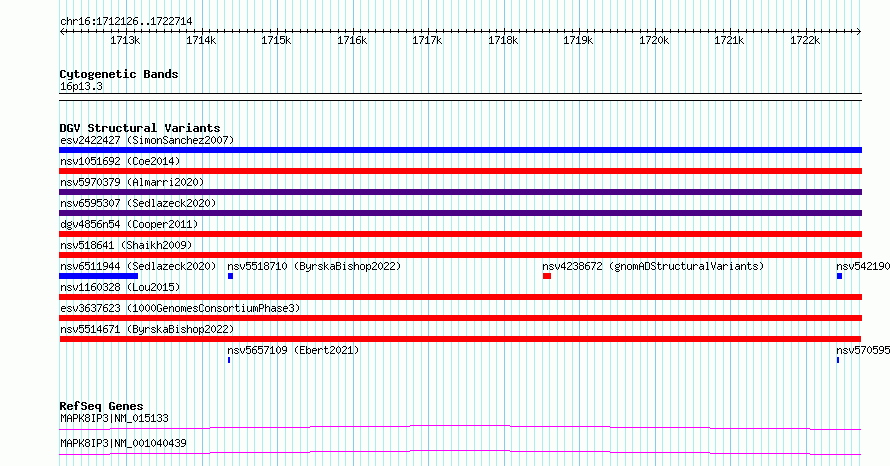Image resolution: width=890 pixels, height=466 pixels.
Task: Click the 1719k ruler position label
Action: click(578, 40)
